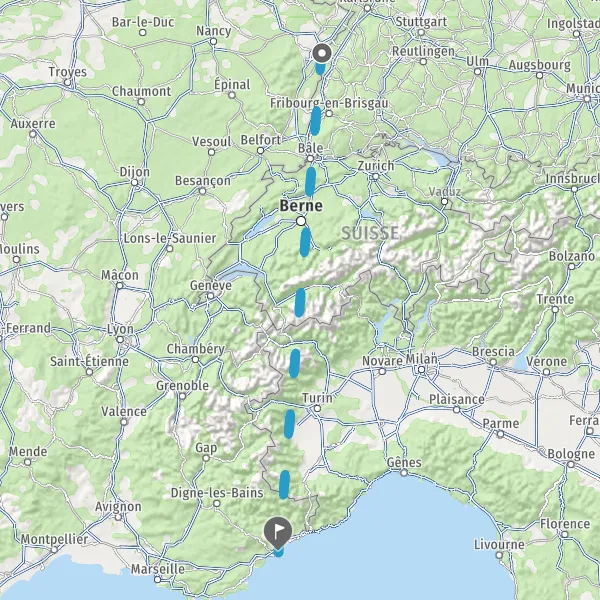Click the Grenoble city label
This screenshot has width=600, height=600.
pyautogui.click(x=183, y=385)
